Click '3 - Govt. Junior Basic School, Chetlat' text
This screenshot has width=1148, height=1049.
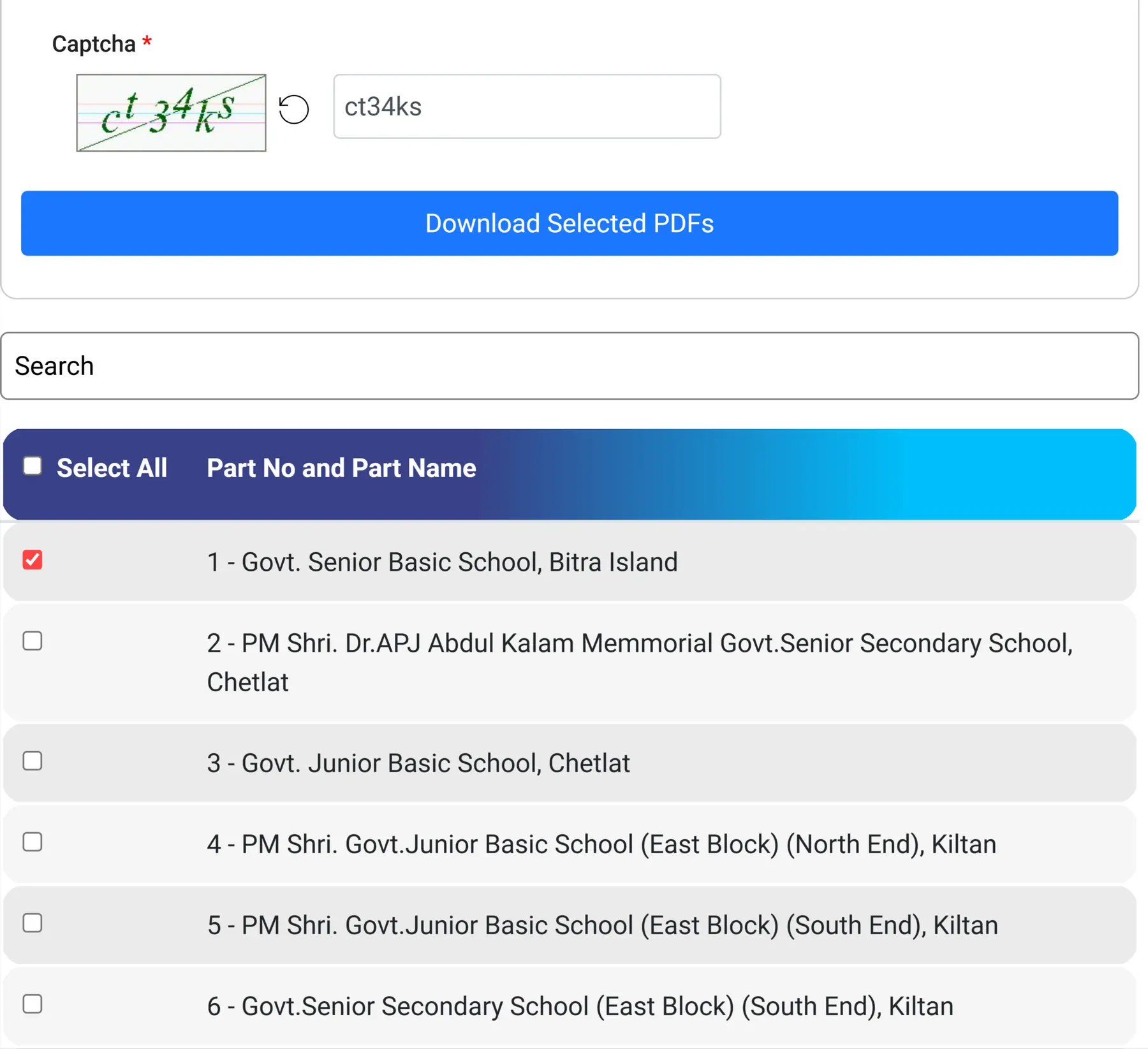click(418, 763)
